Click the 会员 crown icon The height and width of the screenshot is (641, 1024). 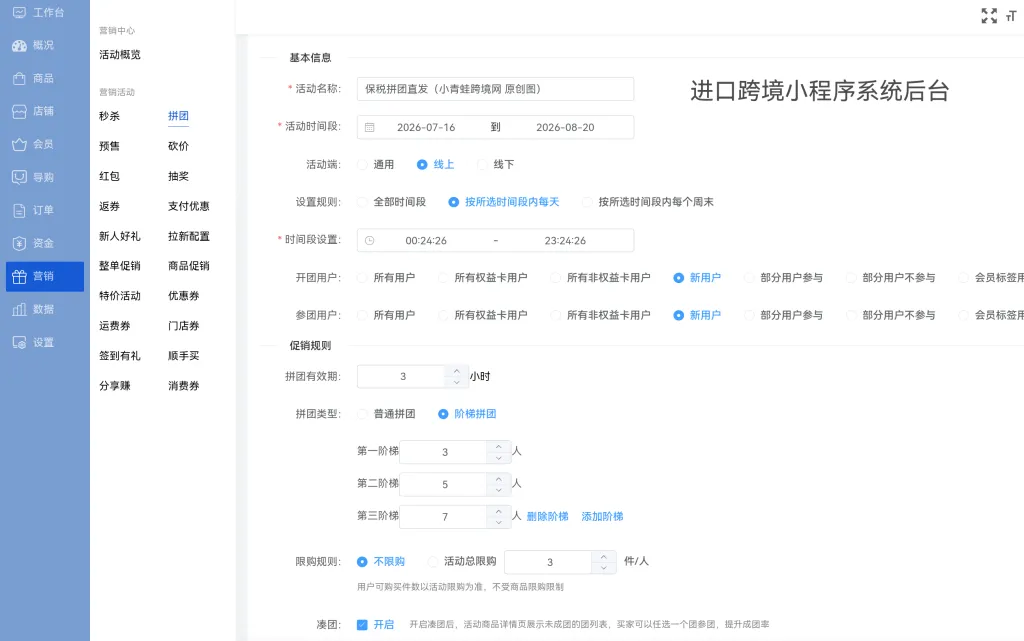(x=20, y=144)
